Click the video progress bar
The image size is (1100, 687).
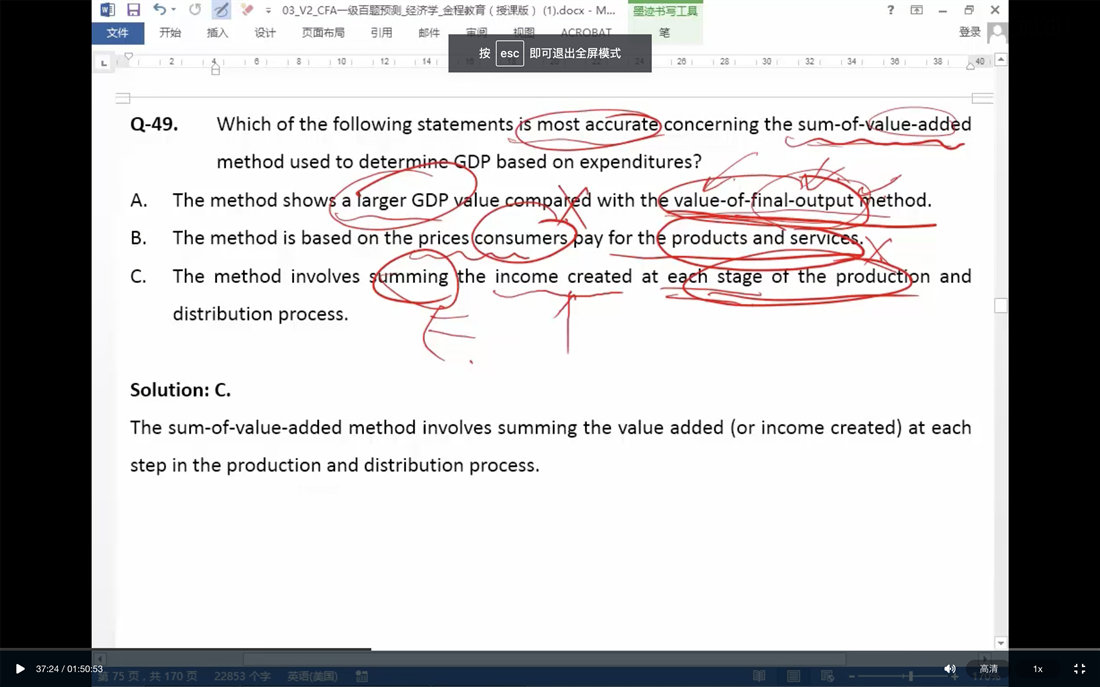[550, 649]
